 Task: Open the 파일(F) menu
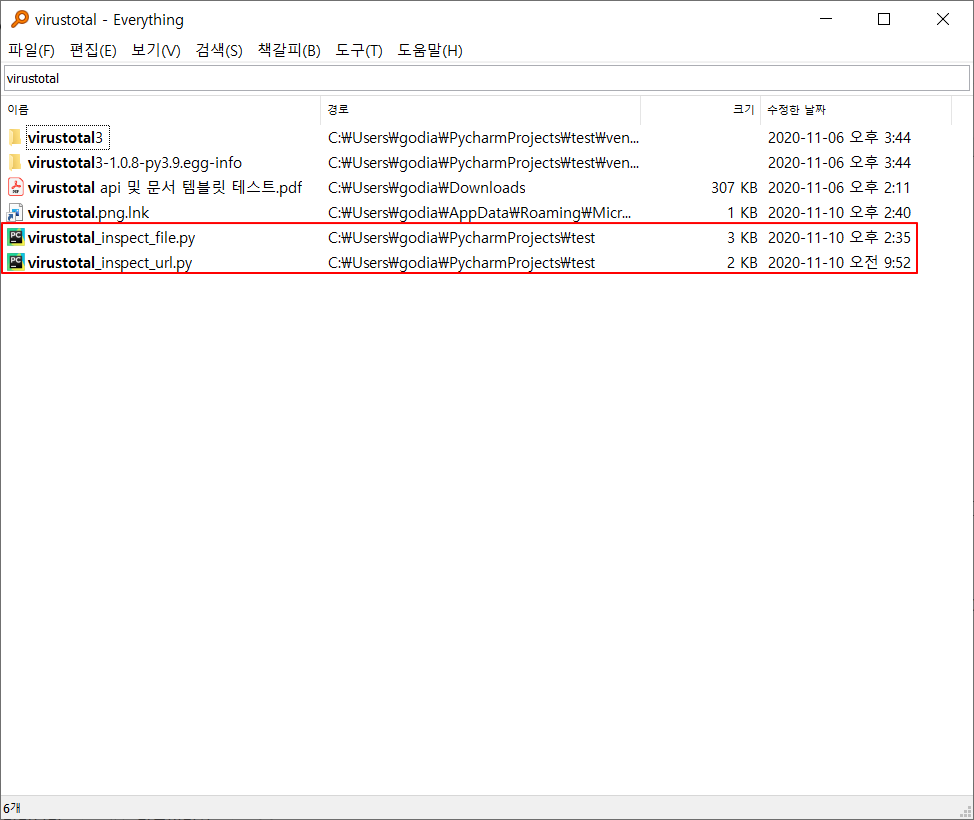point(31,50)
